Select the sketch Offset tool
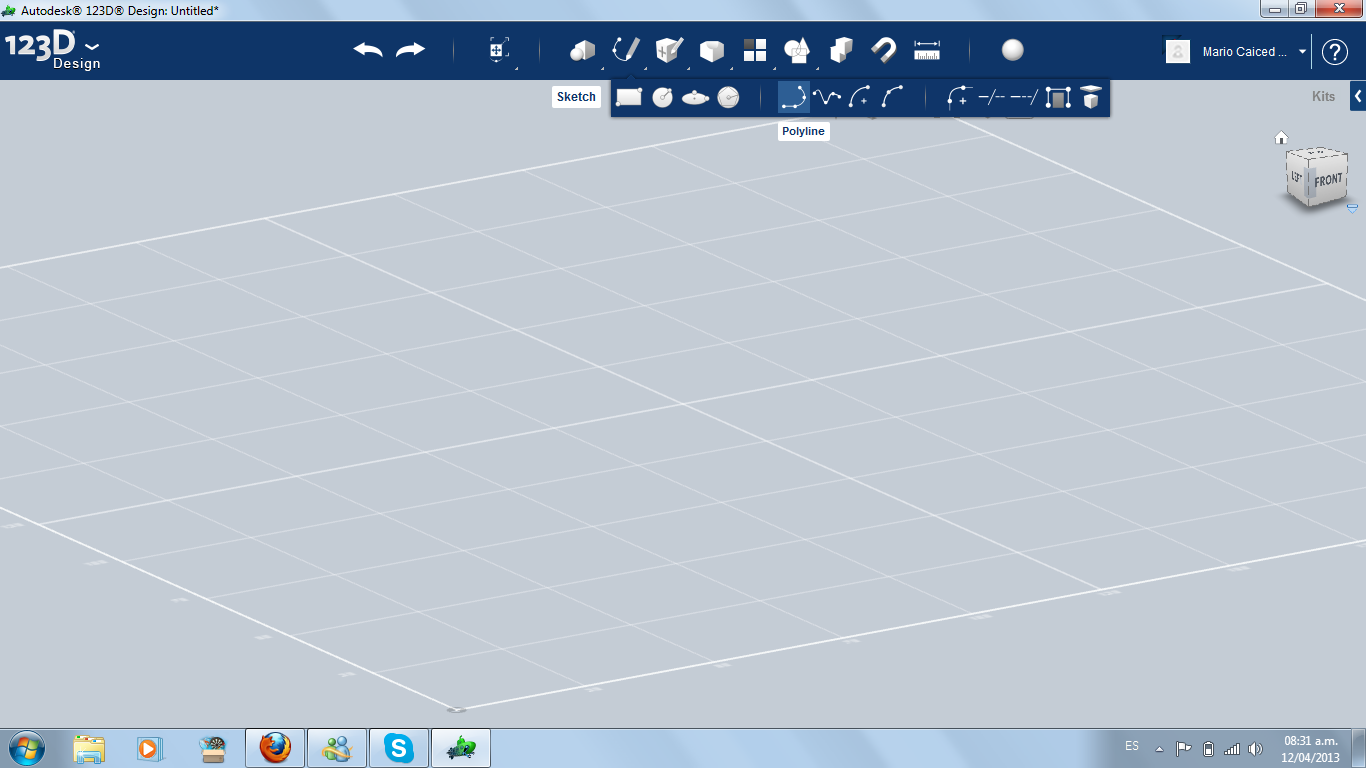The width and height of the screenshot is (1366, 768). (1058, 97)
